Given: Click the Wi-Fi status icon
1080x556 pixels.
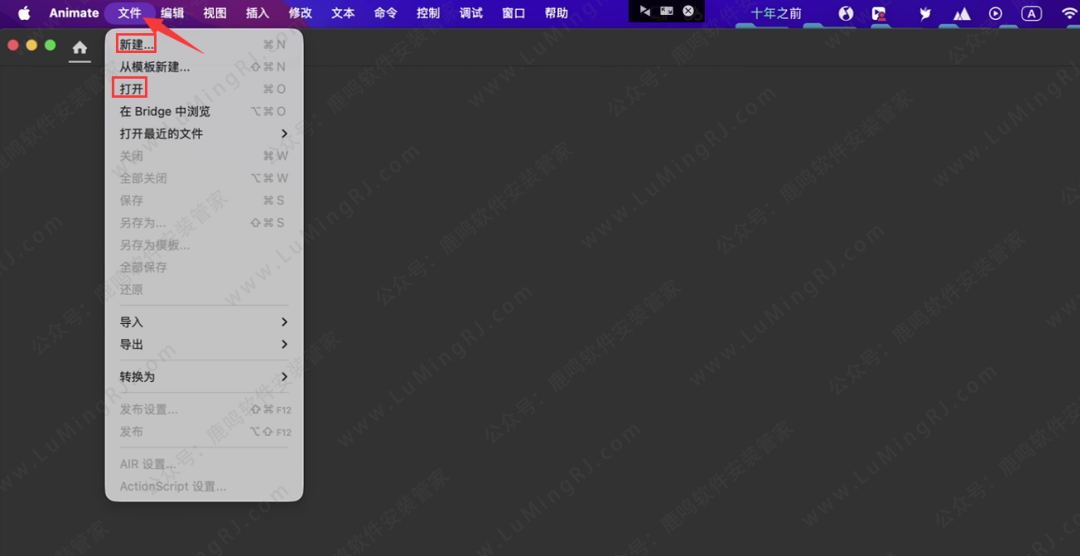Looking at the screenshot, I should coord(1068,13).
